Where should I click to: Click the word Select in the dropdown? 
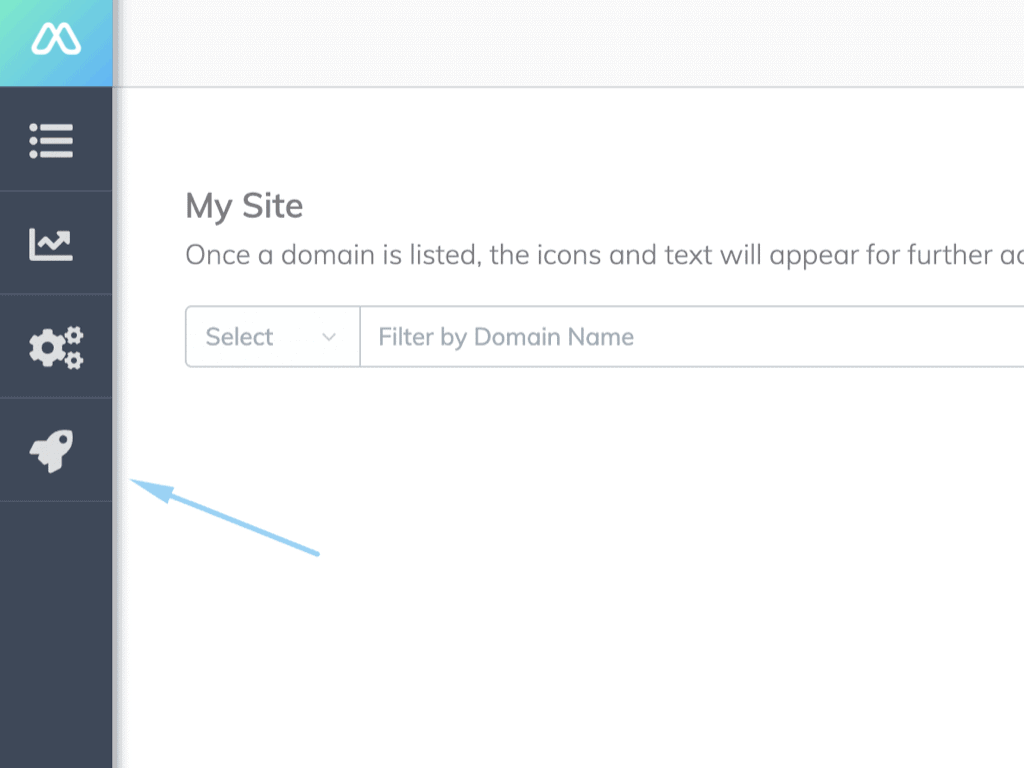click(239, 337)
